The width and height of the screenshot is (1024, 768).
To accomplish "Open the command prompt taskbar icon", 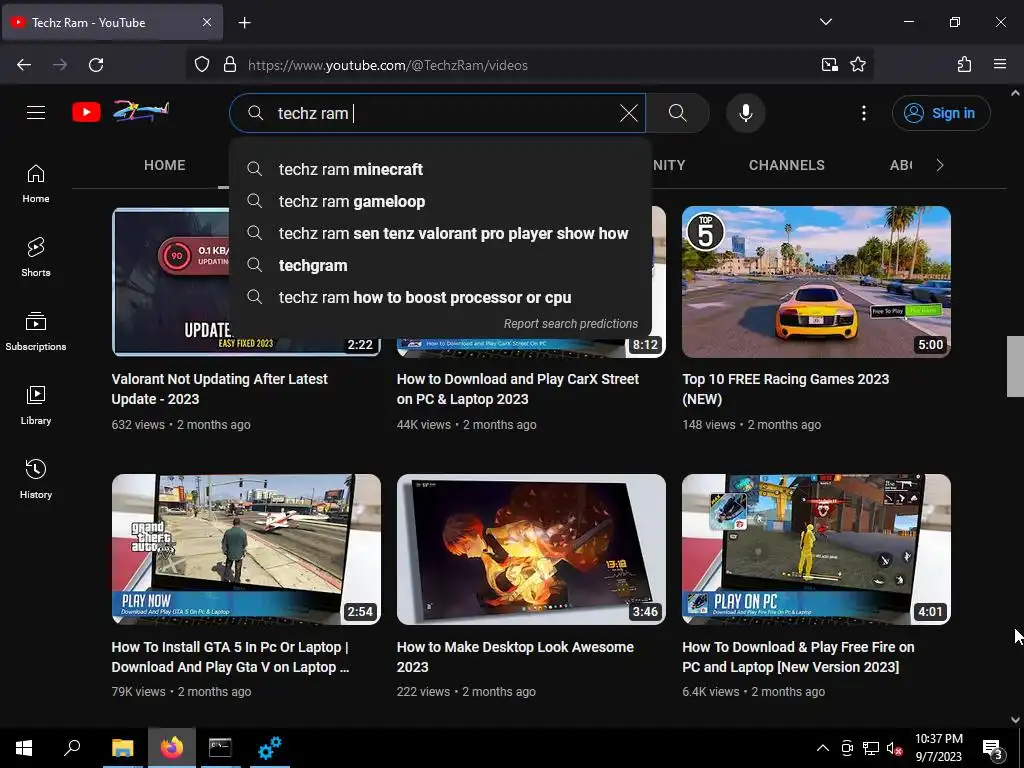I will pos(220,748).
